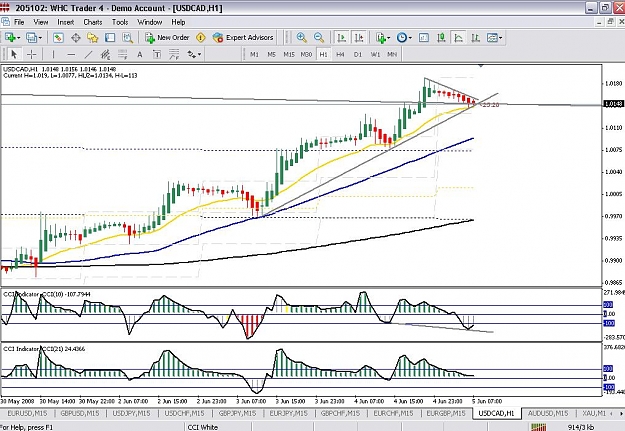625x431 pixels.
Task: Select the Text Label 'T' tool
Action: coord(157,54)
